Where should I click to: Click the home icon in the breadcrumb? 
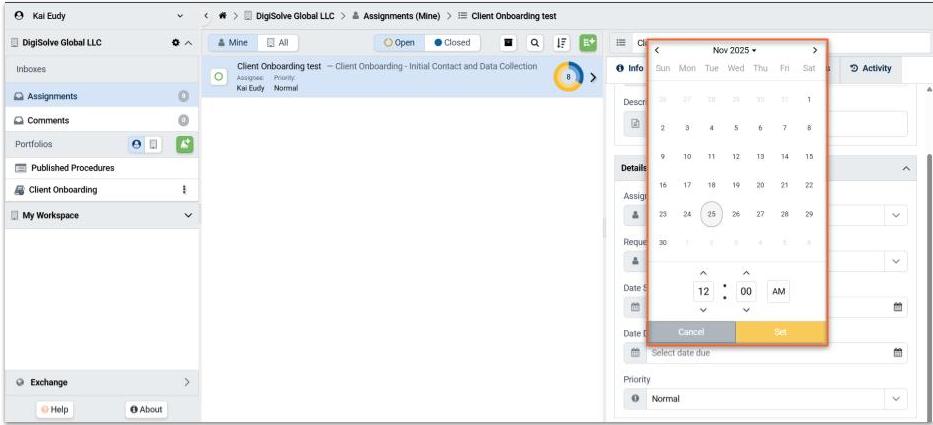(223, 16)
